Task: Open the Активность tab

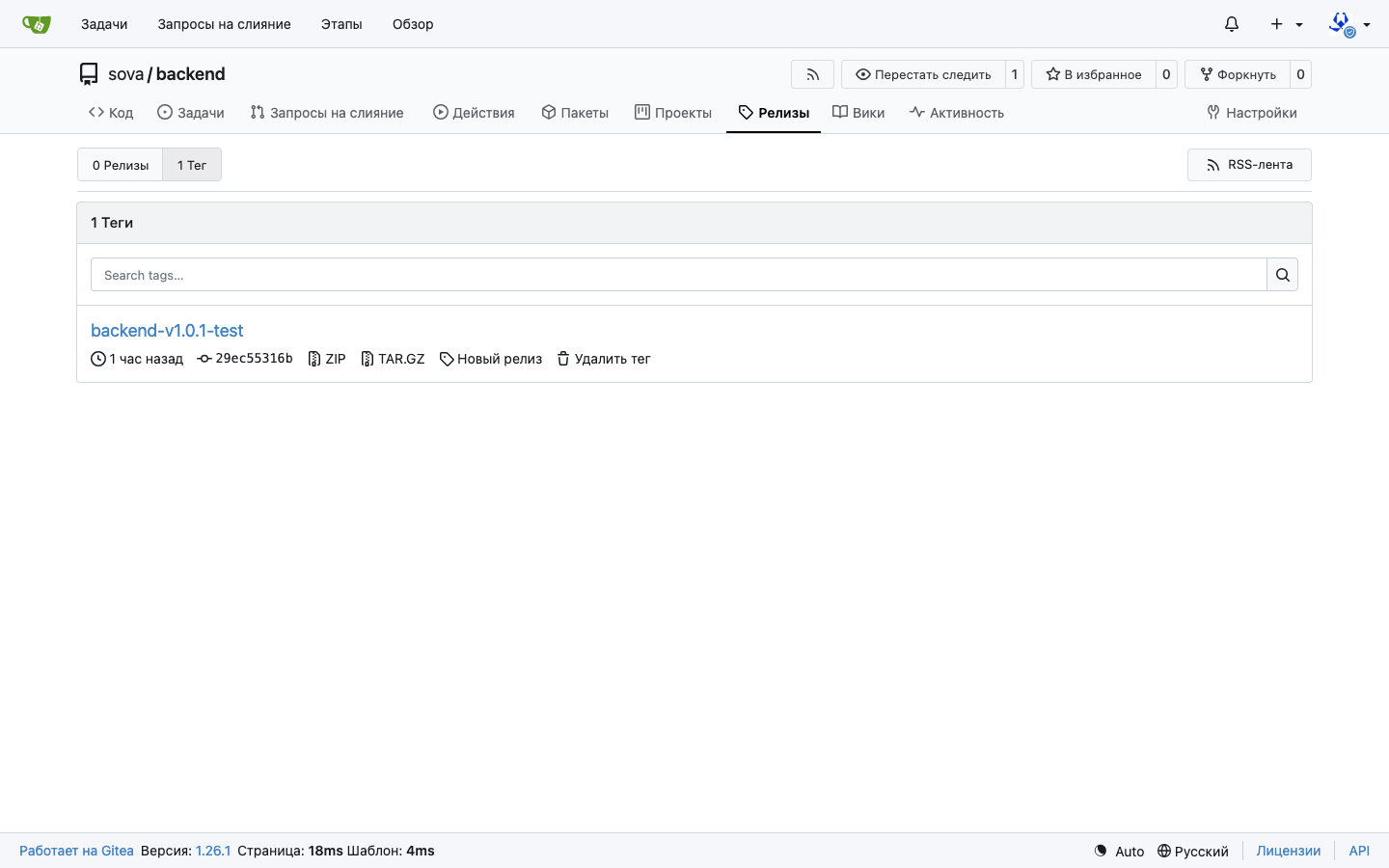Action: click(957, 113)
